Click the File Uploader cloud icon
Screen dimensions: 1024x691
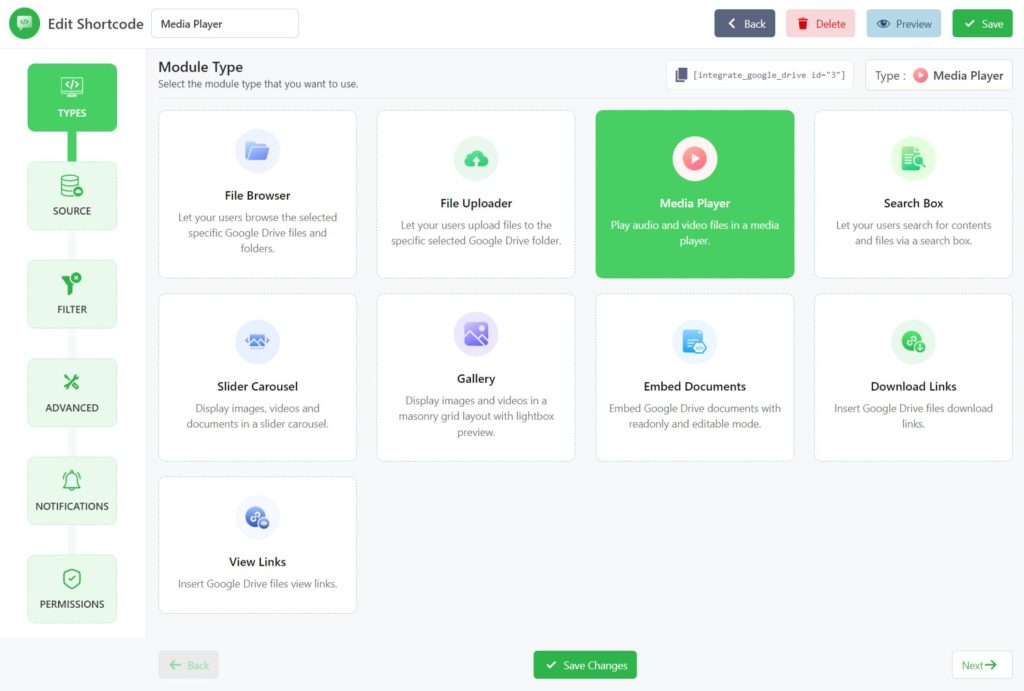pyautogui.click(x=476, y=159)
